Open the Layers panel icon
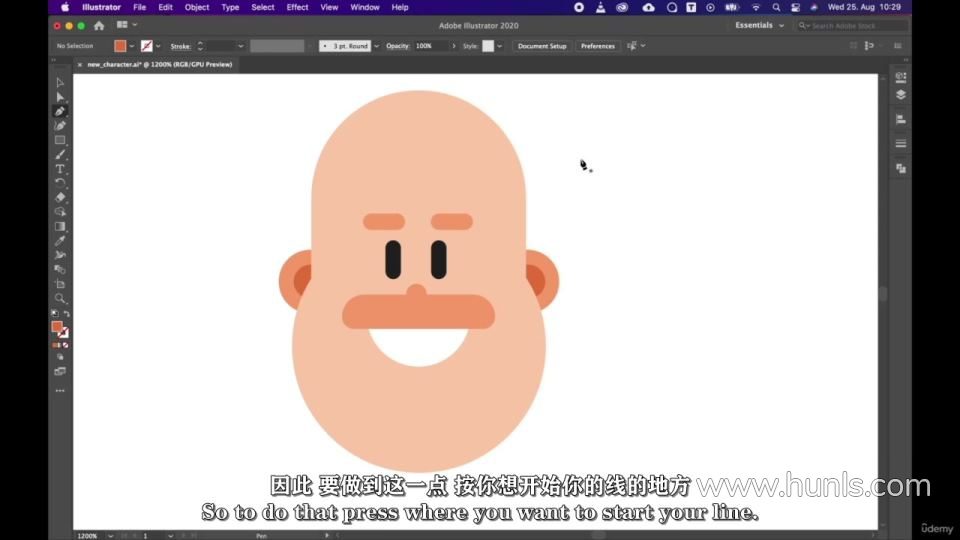This screenshot has height=540, width=960. pos(901,95)
